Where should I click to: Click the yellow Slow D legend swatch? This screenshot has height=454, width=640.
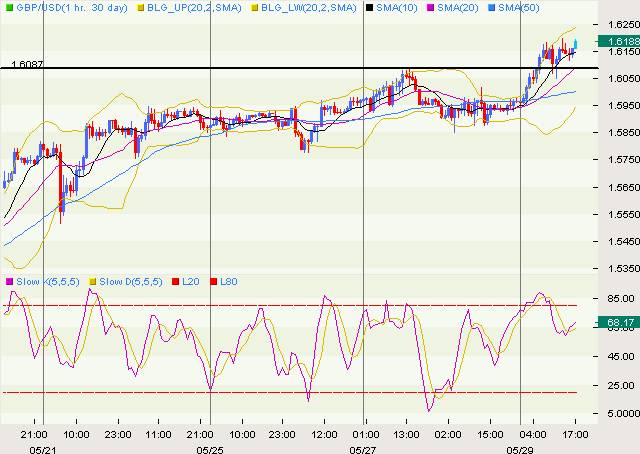93,281
